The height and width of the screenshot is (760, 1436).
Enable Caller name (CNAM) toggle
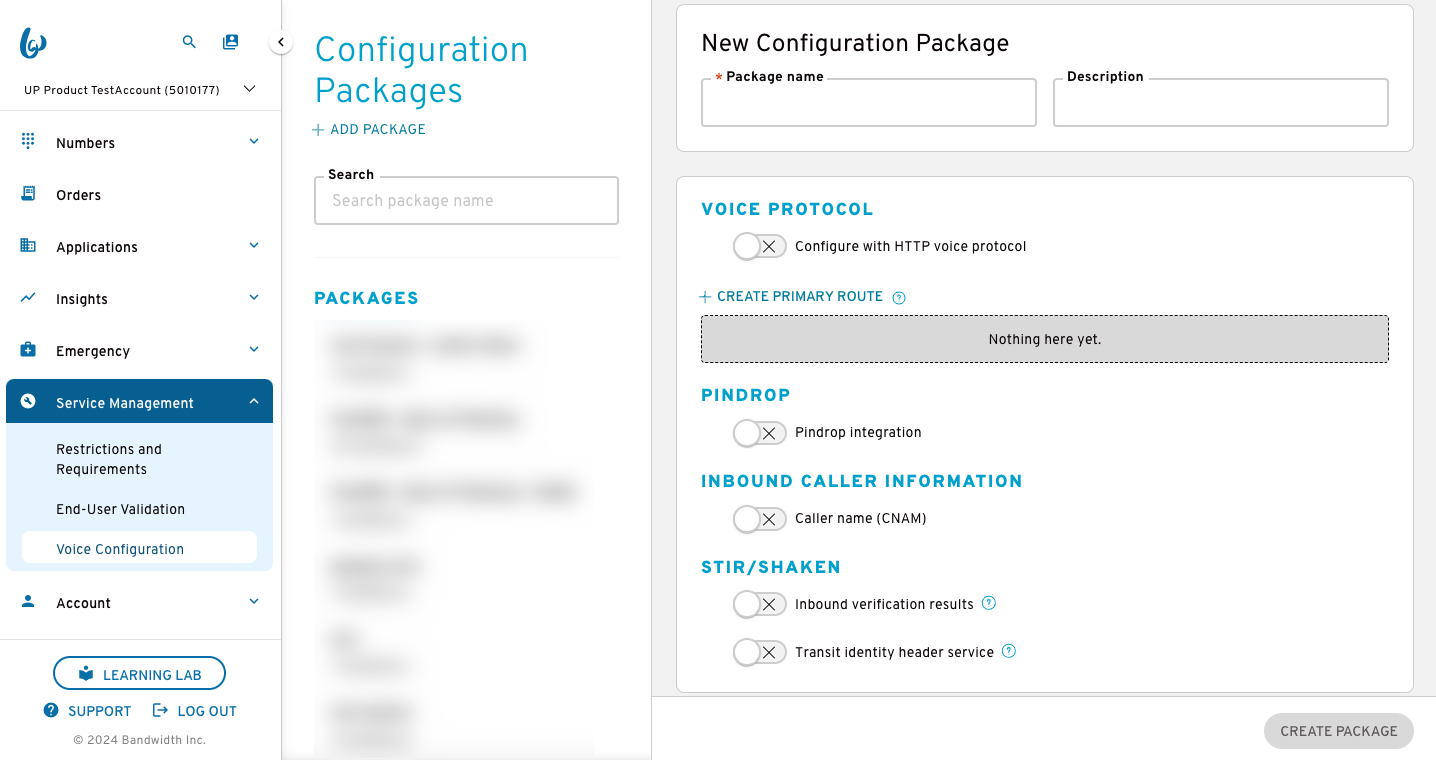(x=760, y=518)
